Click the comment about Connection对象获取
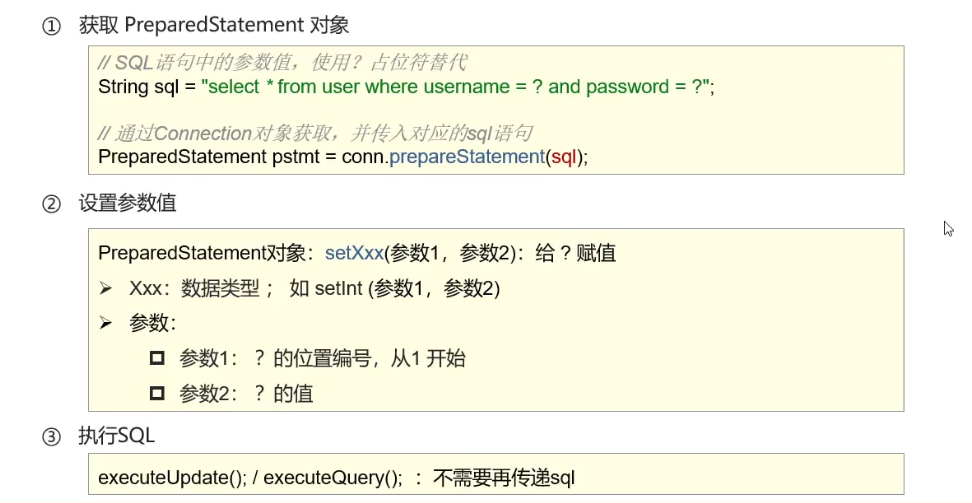 click(315, 133)
